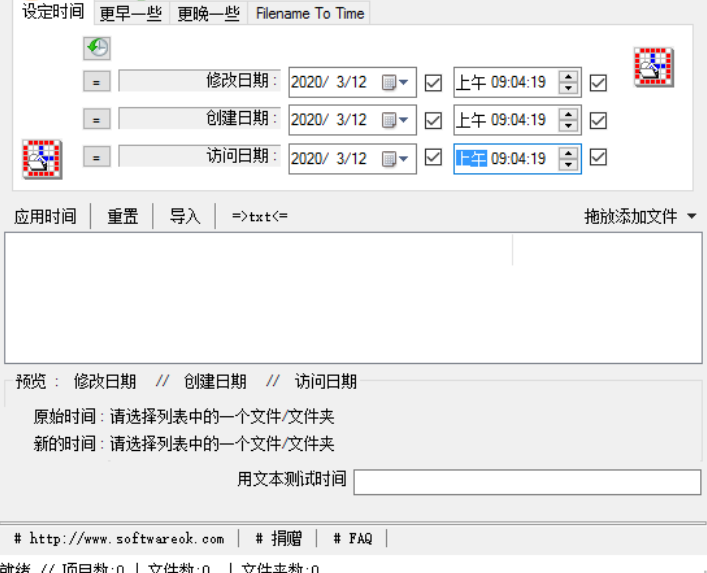Click the equals button beside 修改日期
707x573 pixels.
tap(96, 83)
